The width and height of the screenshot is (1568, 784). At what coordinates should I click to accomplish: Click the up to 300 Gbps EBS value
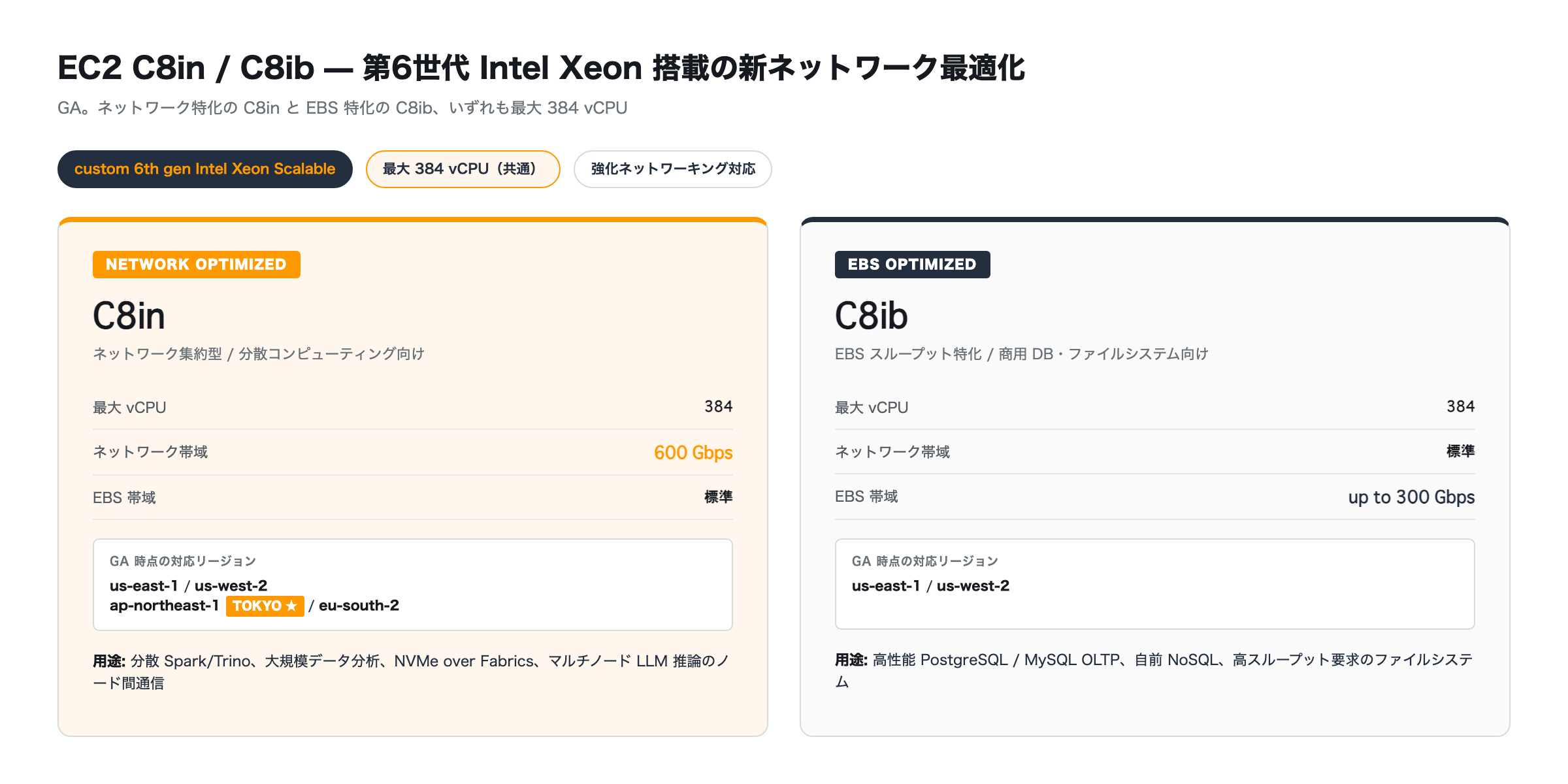coord(1411,497)
